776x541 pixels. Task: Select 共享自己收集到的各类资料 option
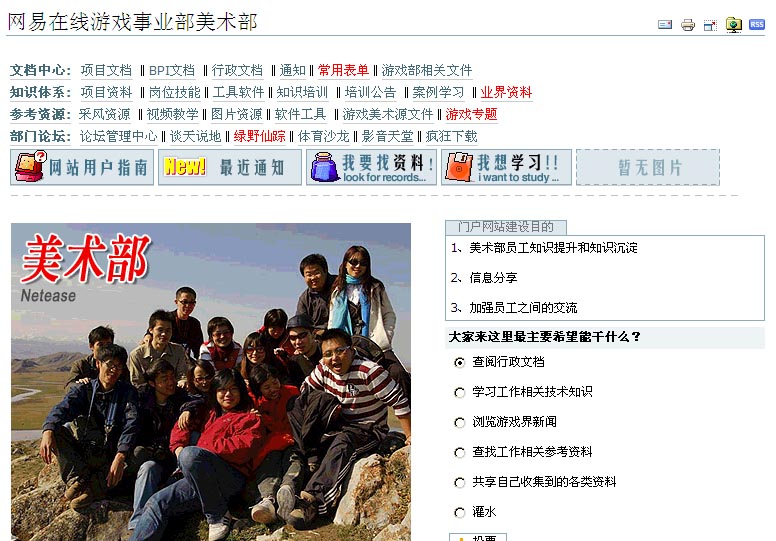[x=459, y=483]
